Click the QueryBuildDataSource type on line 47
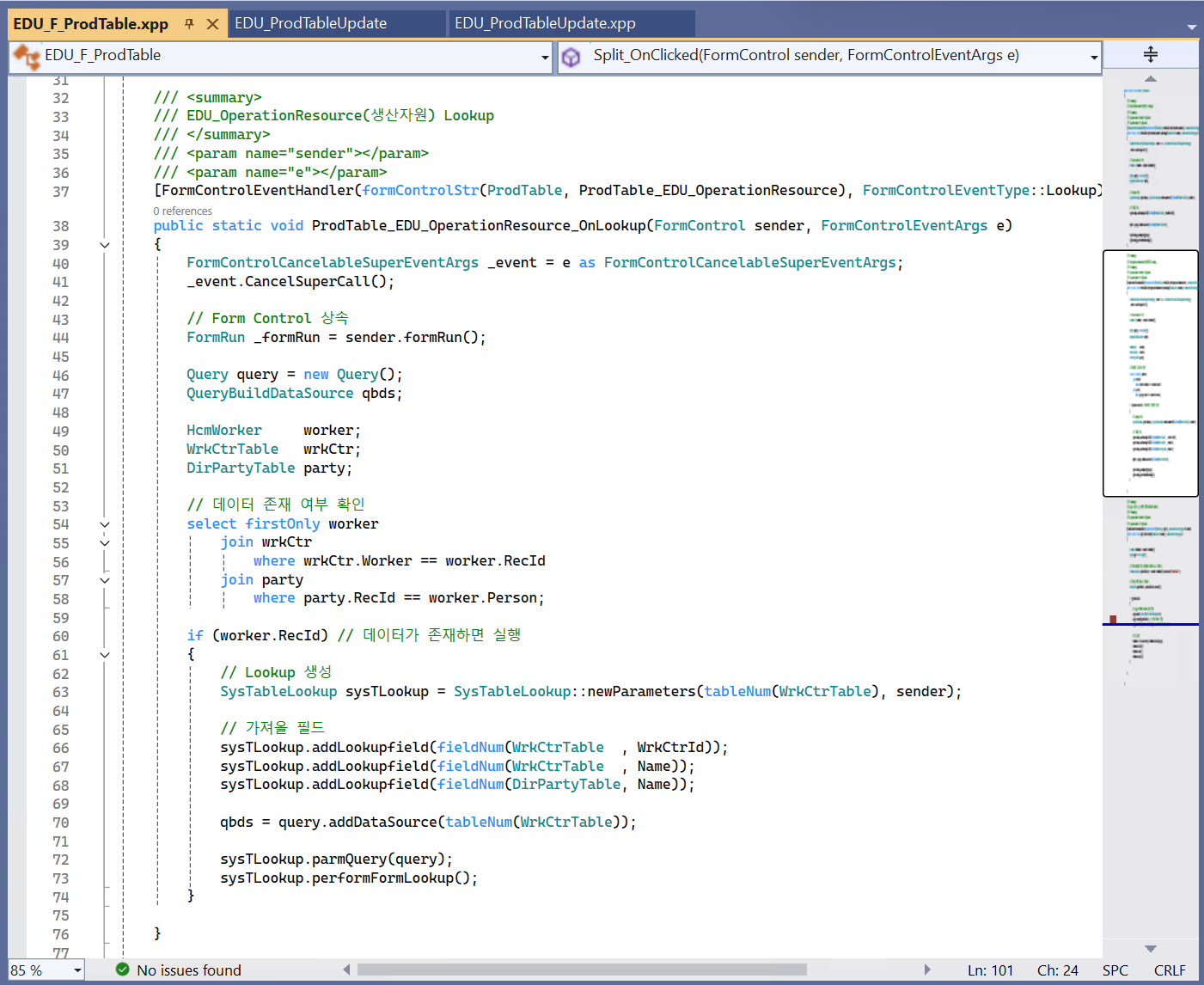Viewport: 1204px width, 985px height. [x=270, y=394]
